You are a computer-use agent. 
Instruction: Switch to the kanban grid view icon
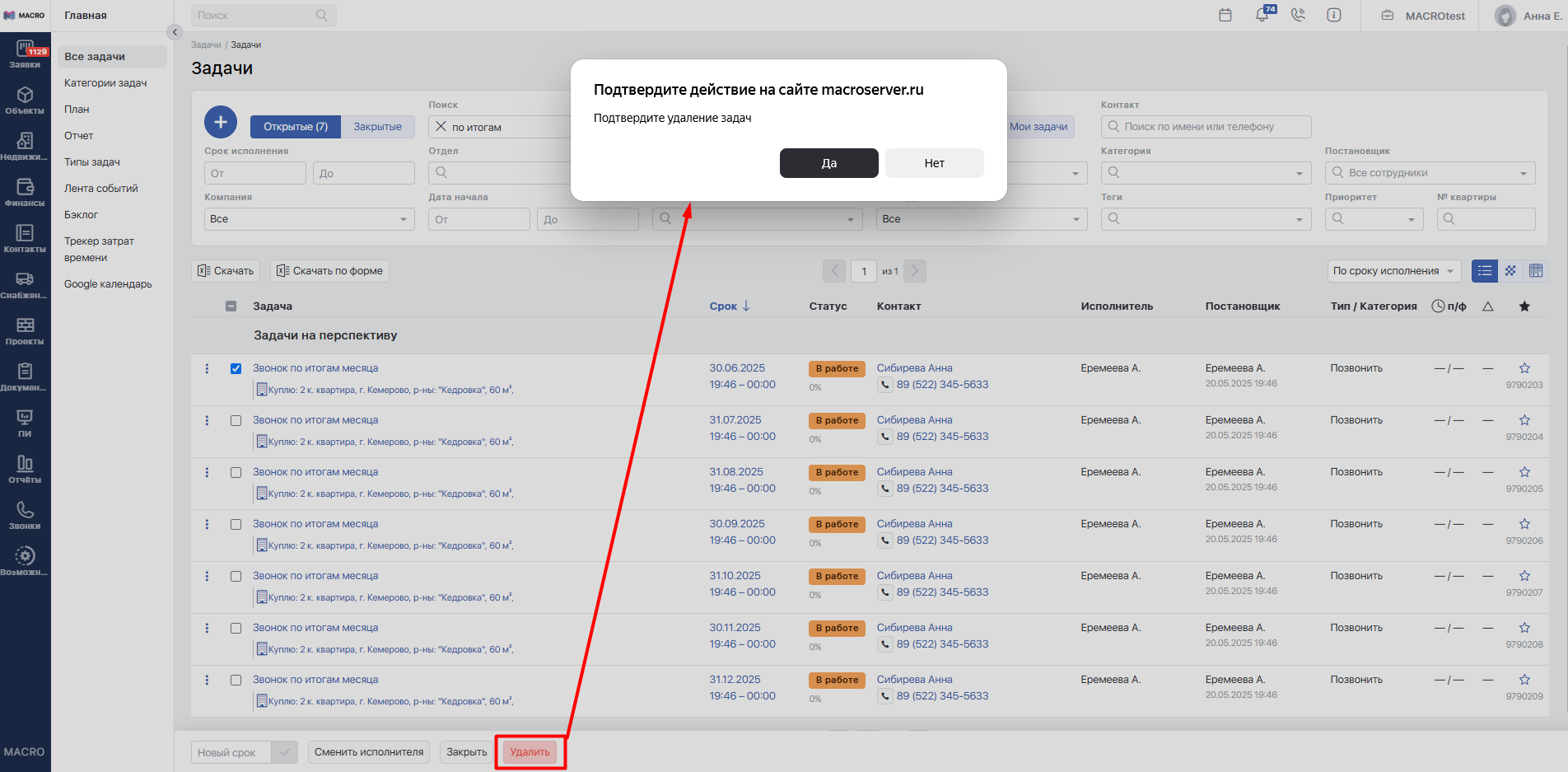[x=1510, y=271]
